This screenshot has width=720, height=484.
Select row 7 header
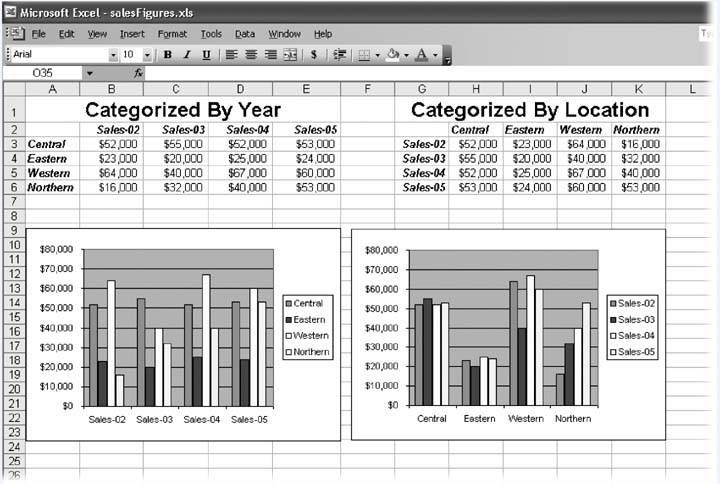click(x=14, y=202)
